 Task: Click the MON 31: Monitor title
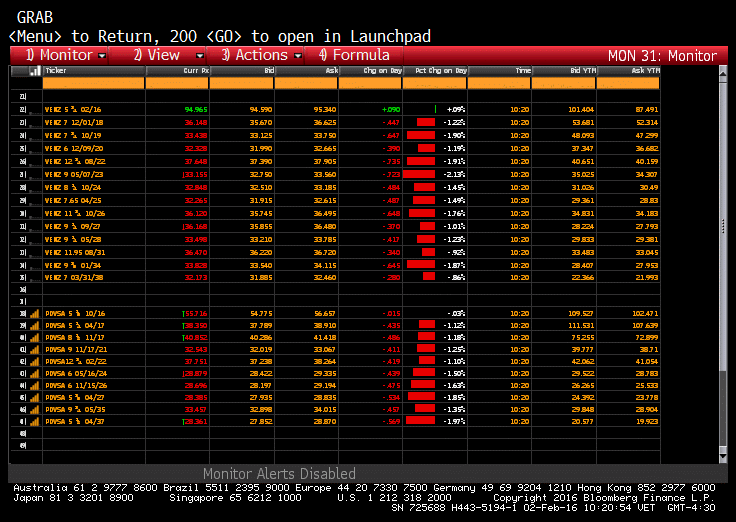pyautogui.click(x=662, y=56)
